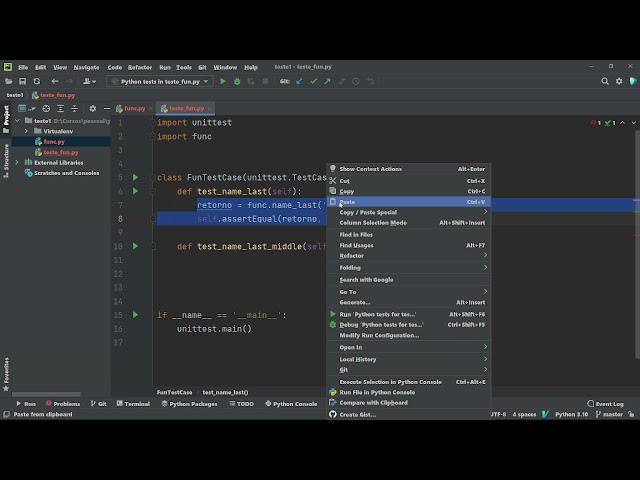Open the run configuration dropdown
640x480 pixels.
[160, 82]
